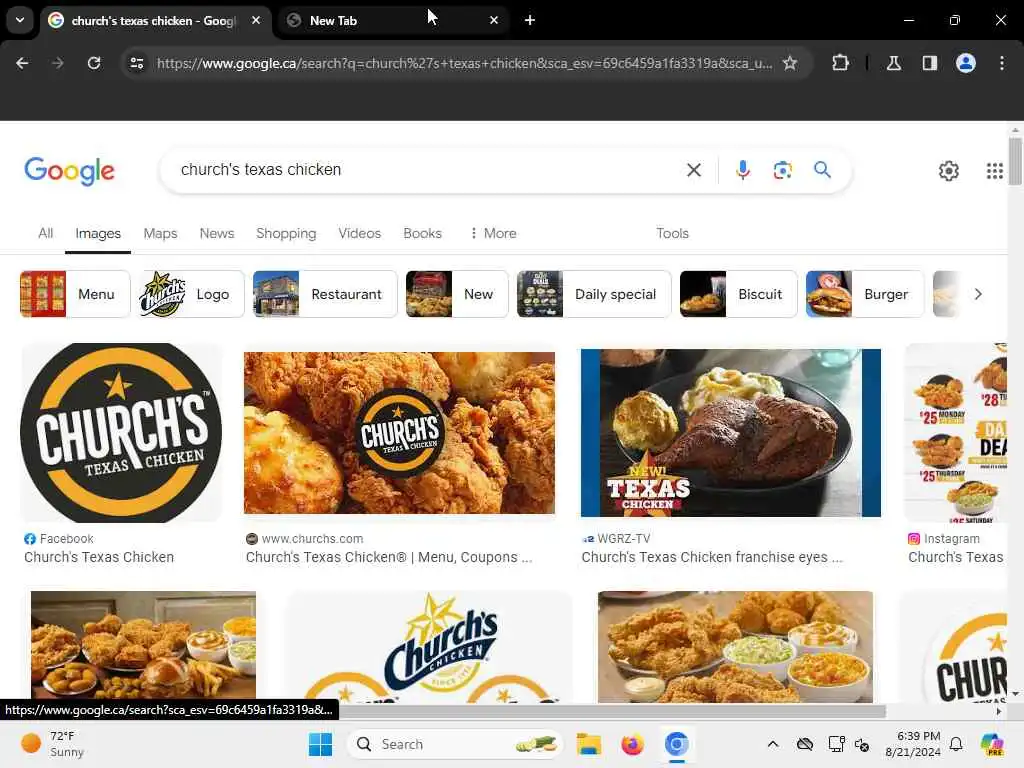The height and width of the screenshot is (768, 1024).
Task: Open the Windows Start menu
Action: click(x=320, y=744)
